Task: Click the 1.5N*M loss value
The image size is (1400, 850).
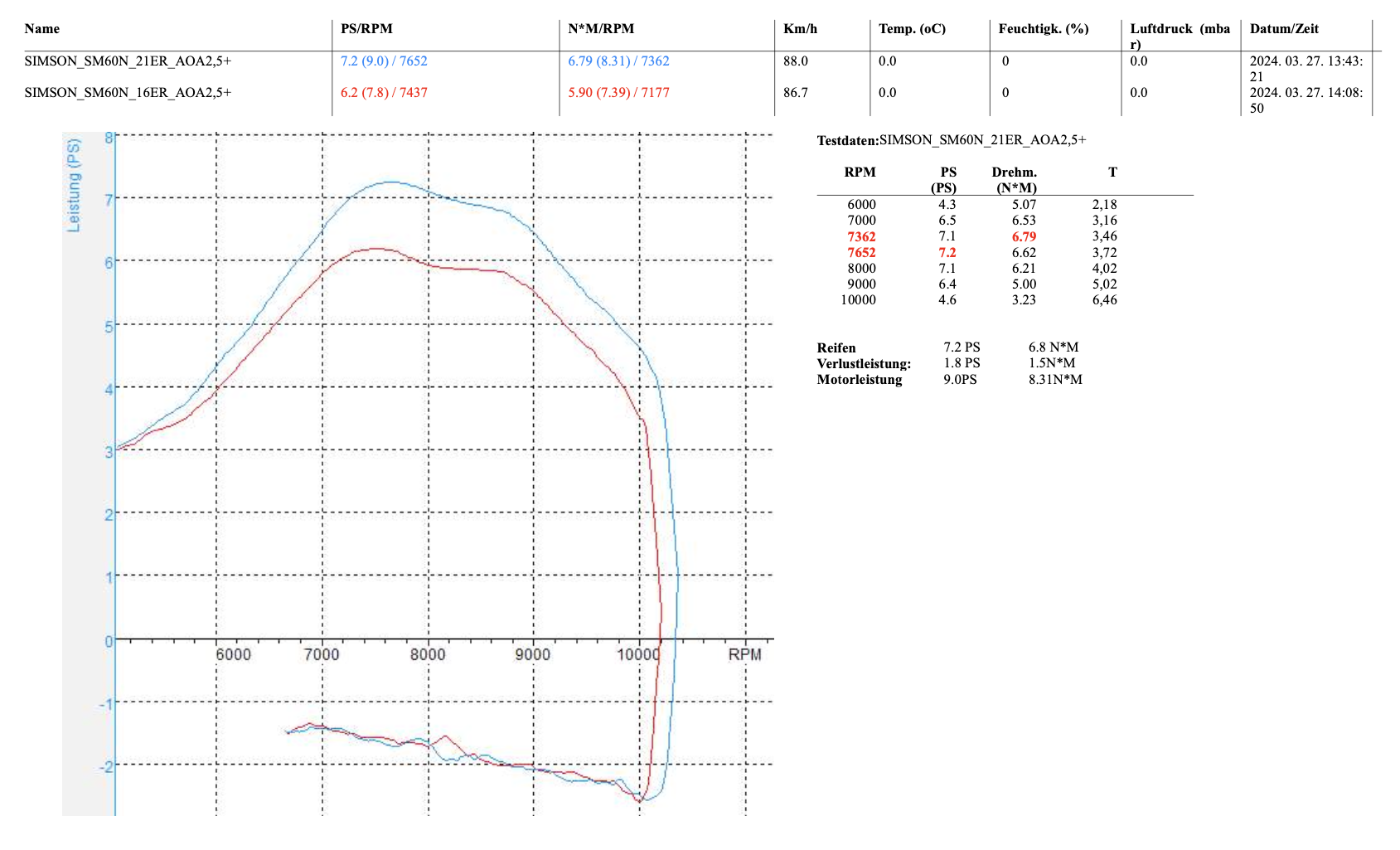Action: click(1052, 363)
